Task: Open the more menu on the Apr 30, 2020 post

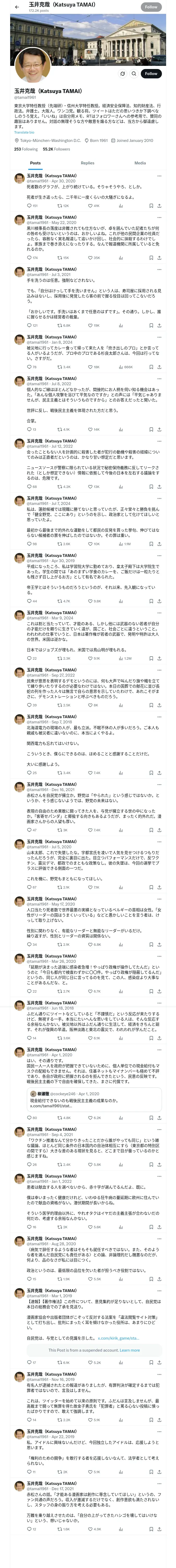Action: 160,176
